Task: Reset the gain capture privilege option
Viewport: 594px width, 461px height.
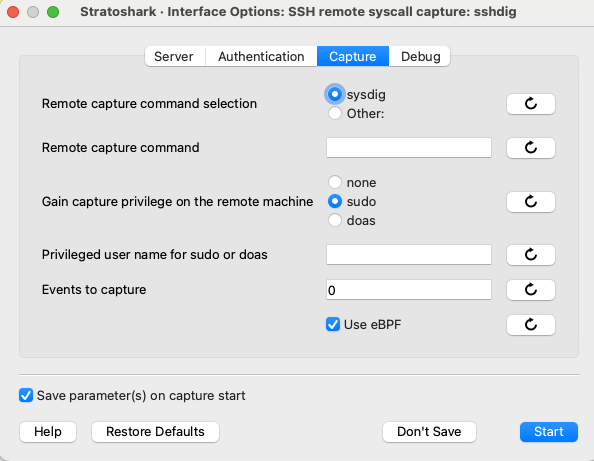Action: (x=531, y=202)
